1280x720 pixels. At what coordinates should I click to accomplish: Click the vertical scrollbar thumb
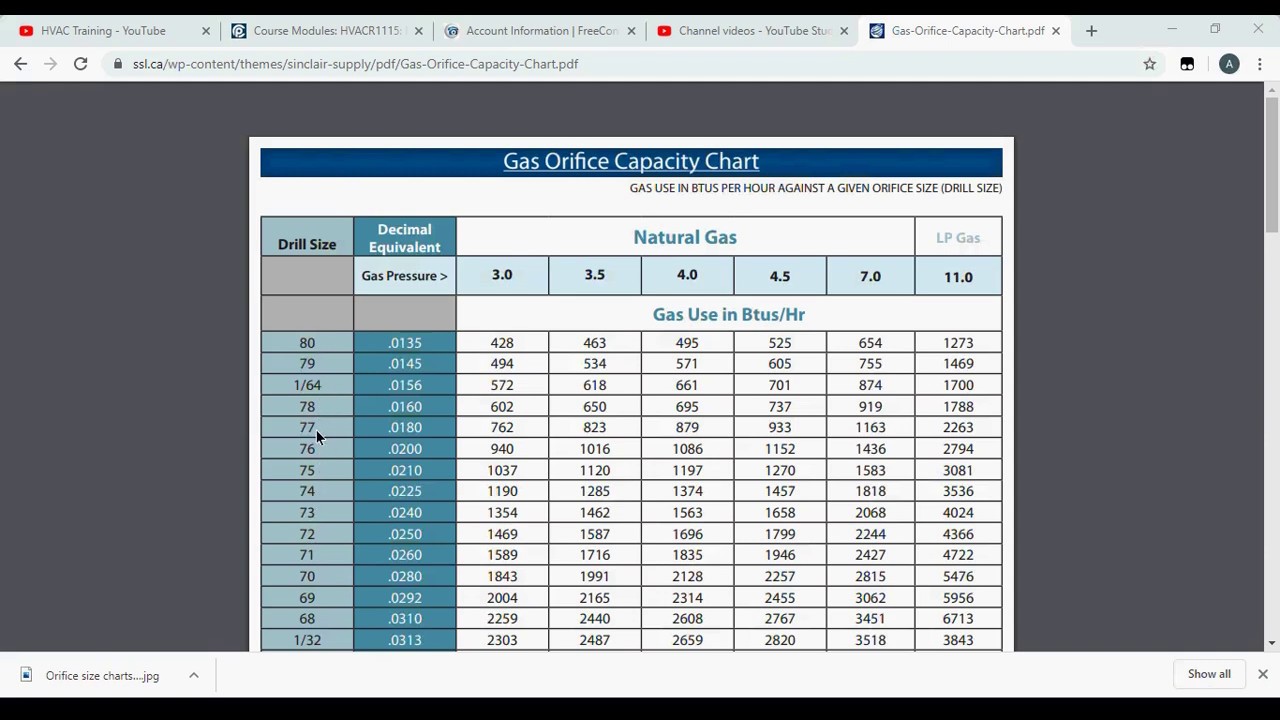pos(1272,165)
